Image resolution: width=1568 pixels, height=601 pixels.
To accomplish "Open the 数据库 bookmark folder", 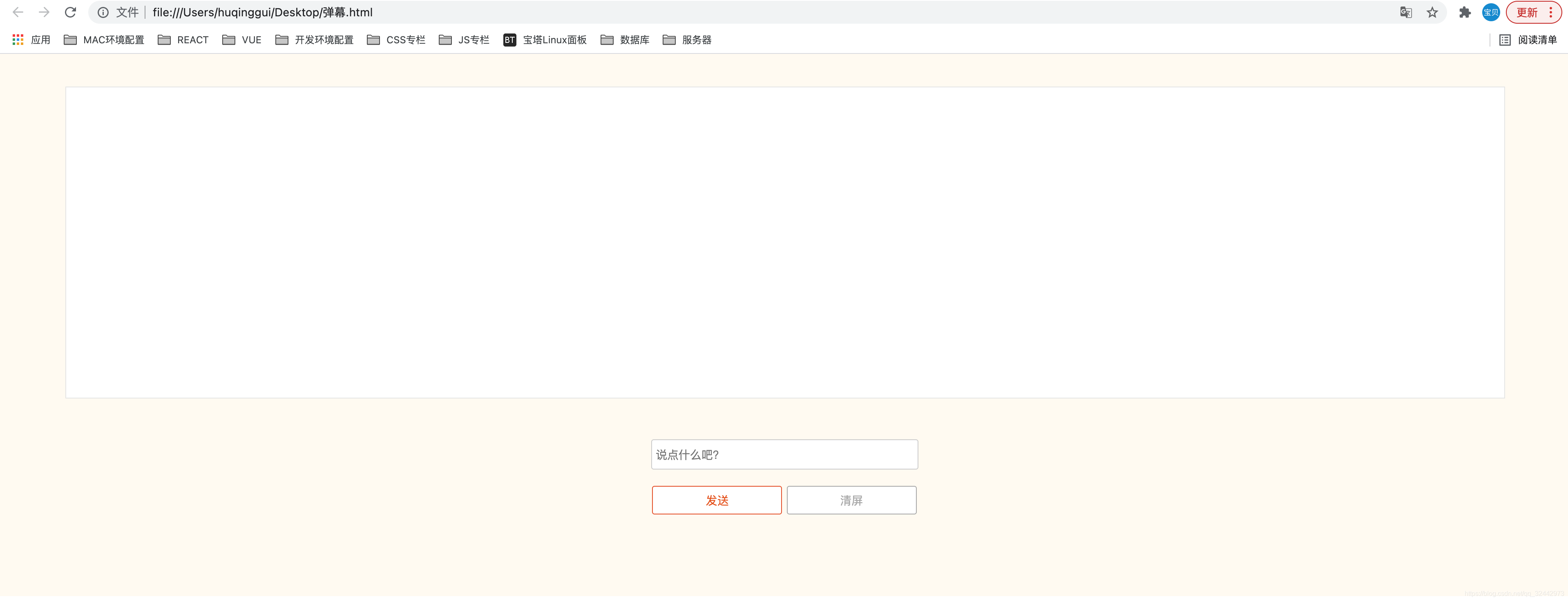I will tap(625, 40).
